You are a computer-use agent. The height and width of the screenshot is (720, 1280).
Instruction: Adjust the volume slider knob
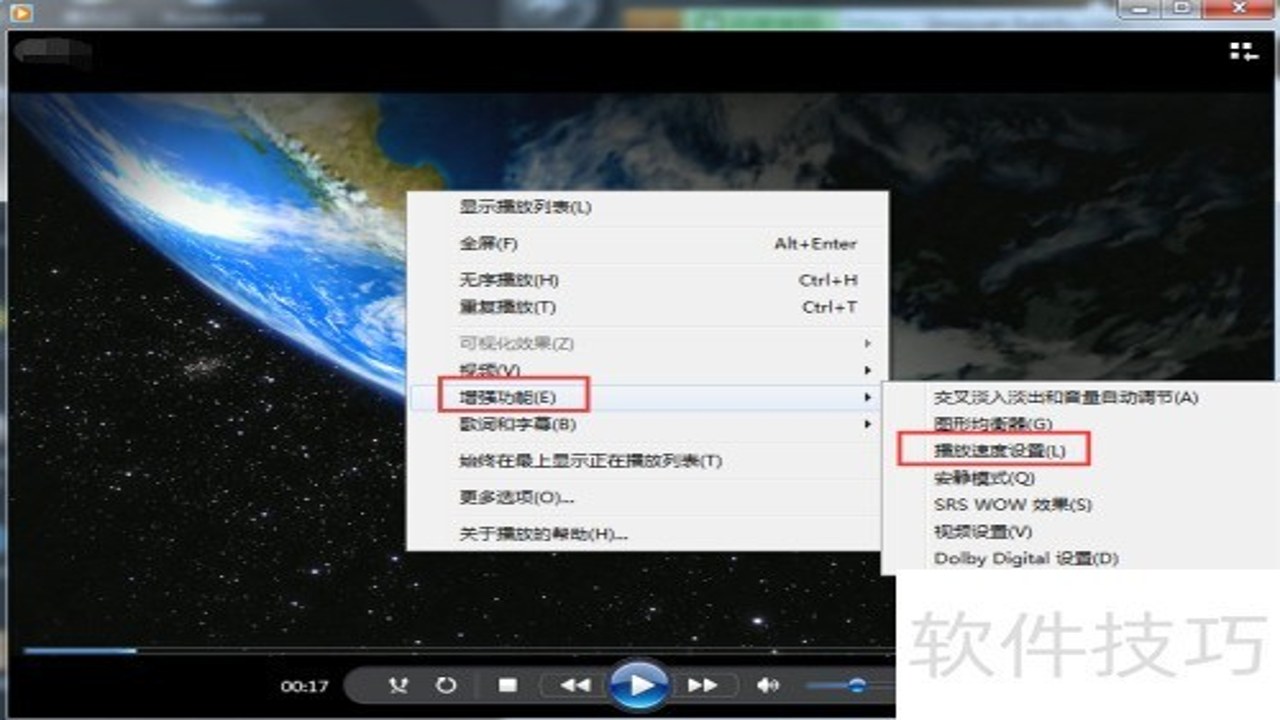click(x=856, y=685)
